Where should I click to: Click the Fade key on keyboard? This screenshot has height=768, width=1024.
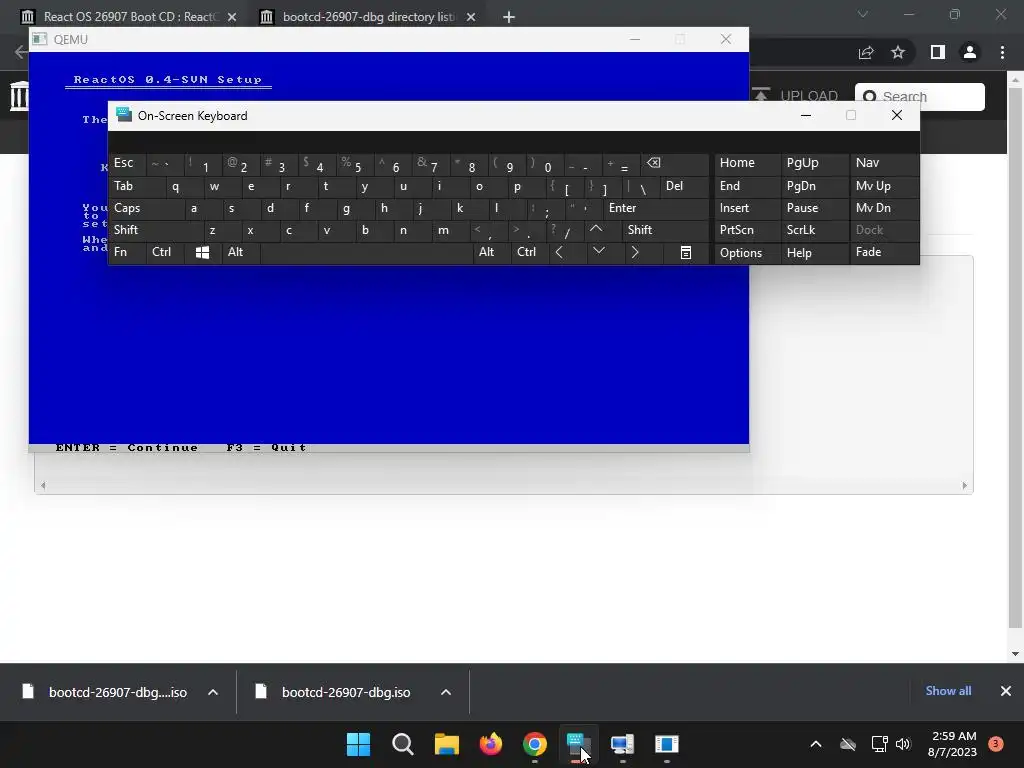pyautogui.click(x=884, y=252)
